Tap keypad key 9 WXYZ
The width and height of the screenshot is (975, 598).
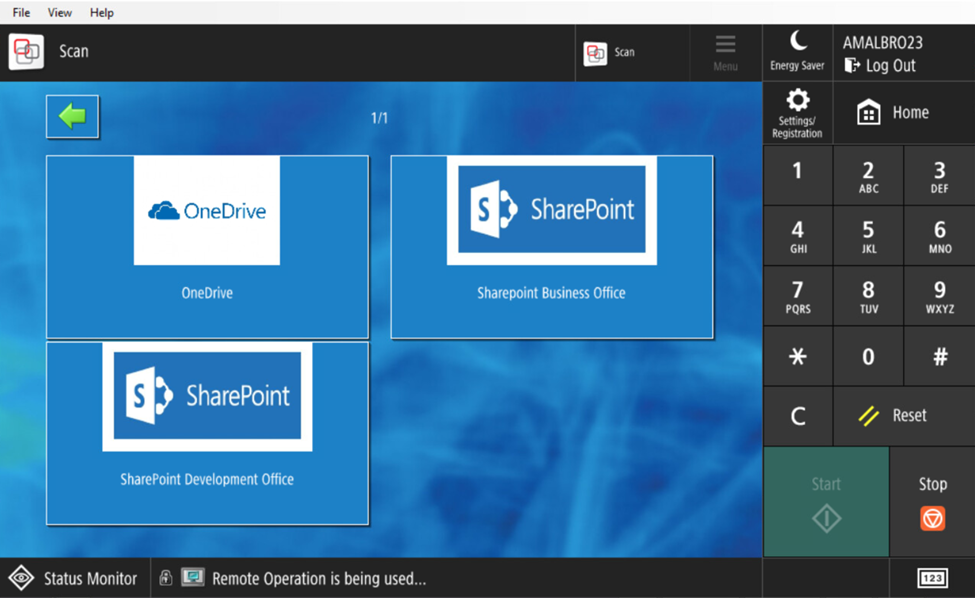pyautogui.click(x=940, y=297)
